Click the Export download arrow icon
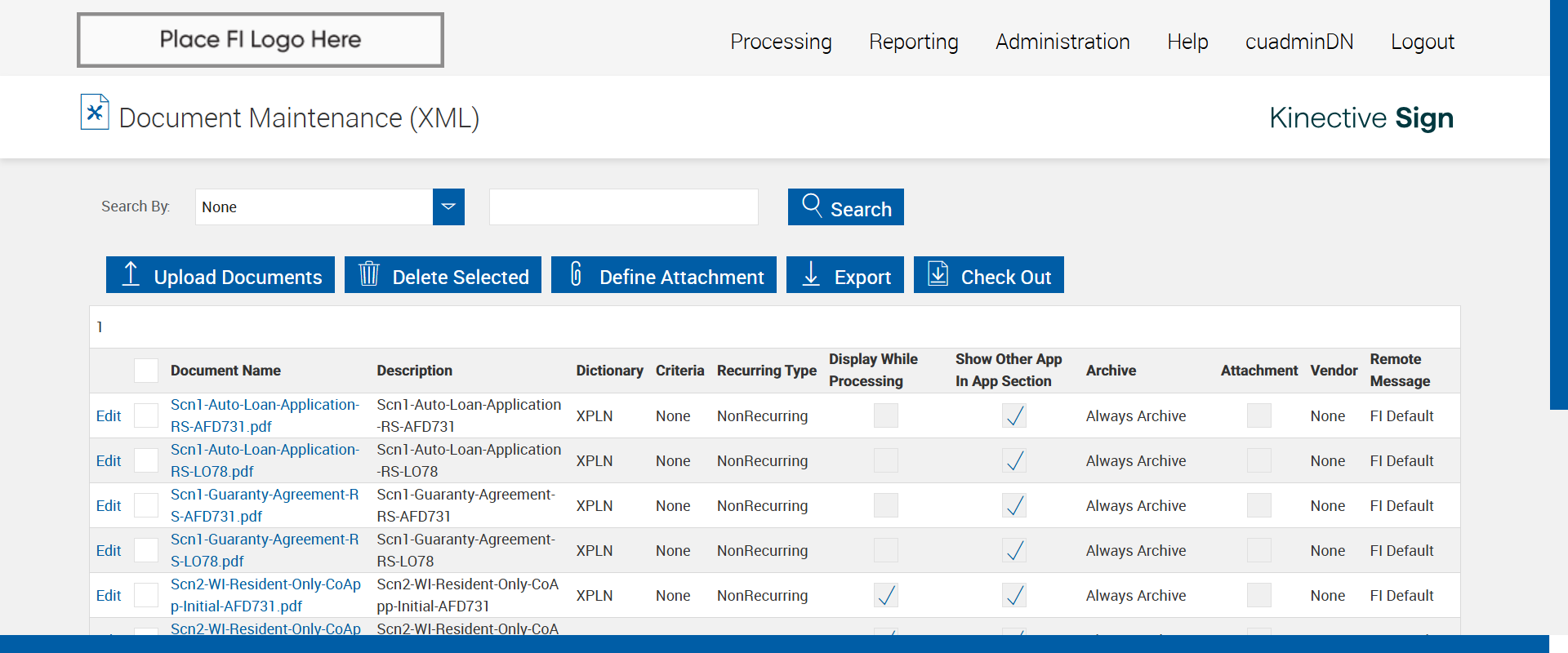Image resolution: width=1568 pixels, height=653 pixels. [x=811, y=274]
